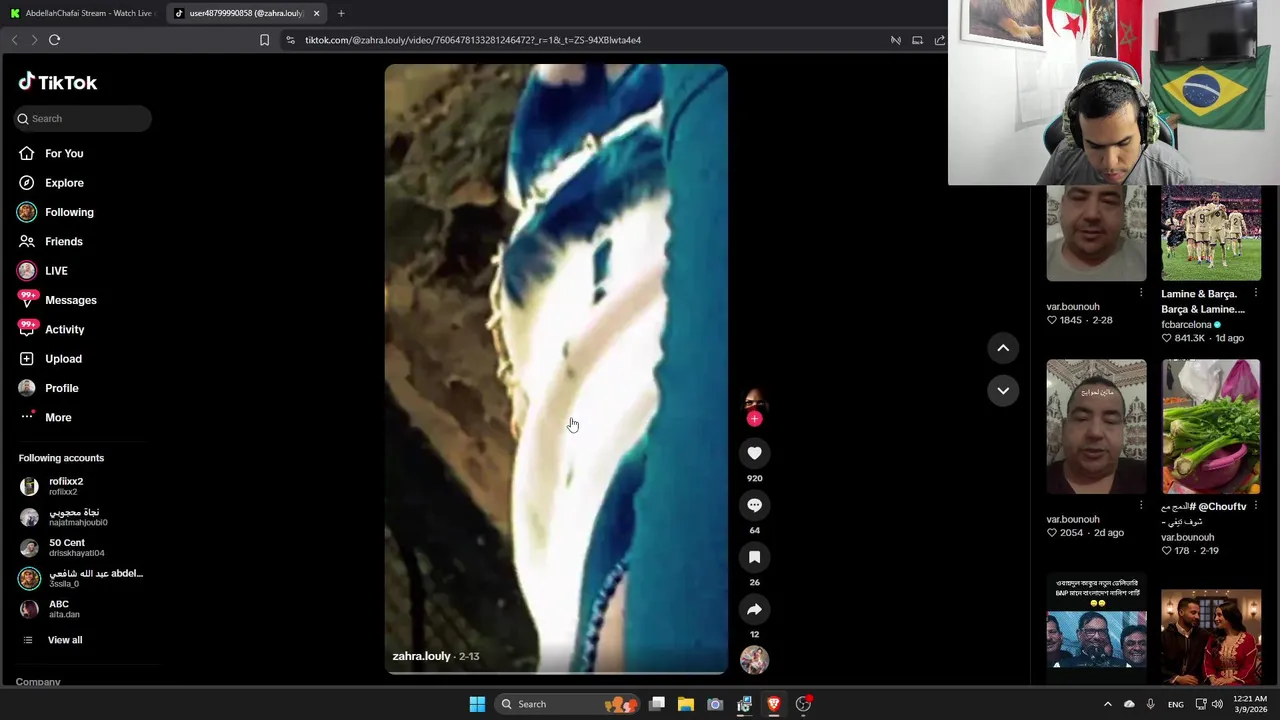Viewport: 1280px width, 720px height.
Task: Open the For You feed
Action: [x=64, y=153]
